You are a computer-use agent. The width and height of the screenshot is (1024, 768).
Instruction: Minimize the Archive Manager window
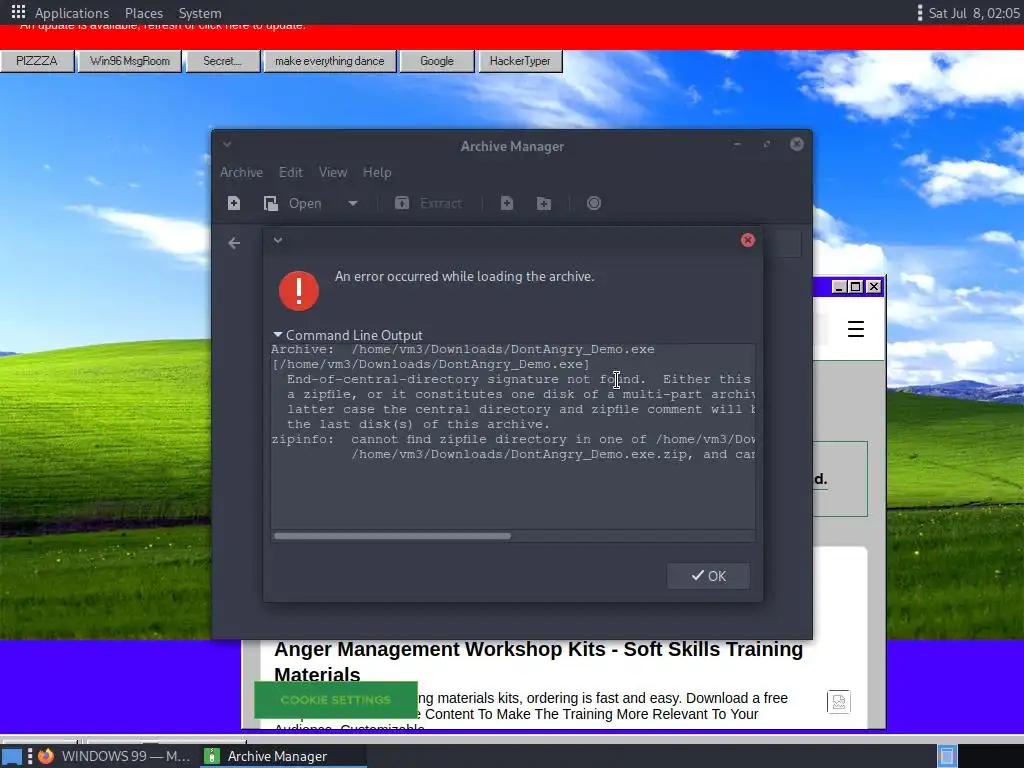tap(737, 144)
